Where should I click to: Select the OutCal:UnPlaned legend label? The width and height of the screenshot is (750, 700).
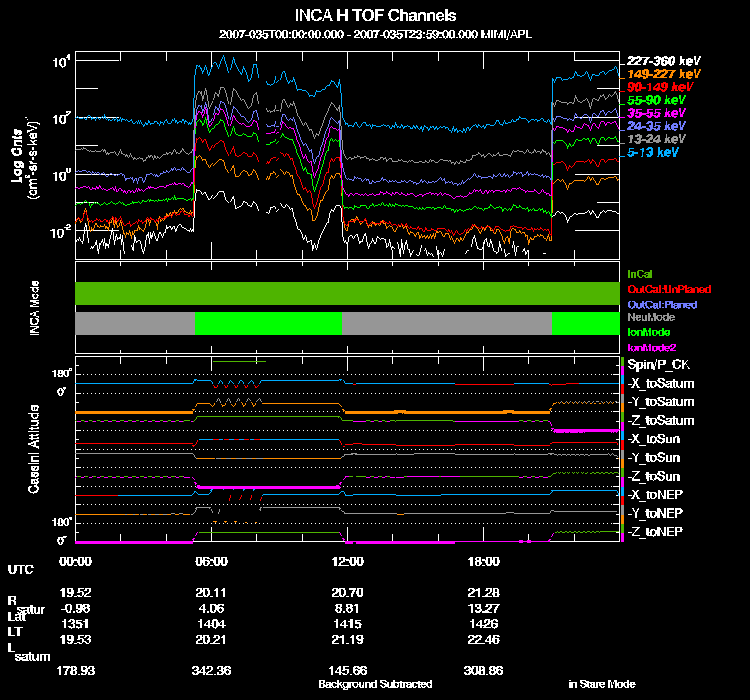[669, 289]
